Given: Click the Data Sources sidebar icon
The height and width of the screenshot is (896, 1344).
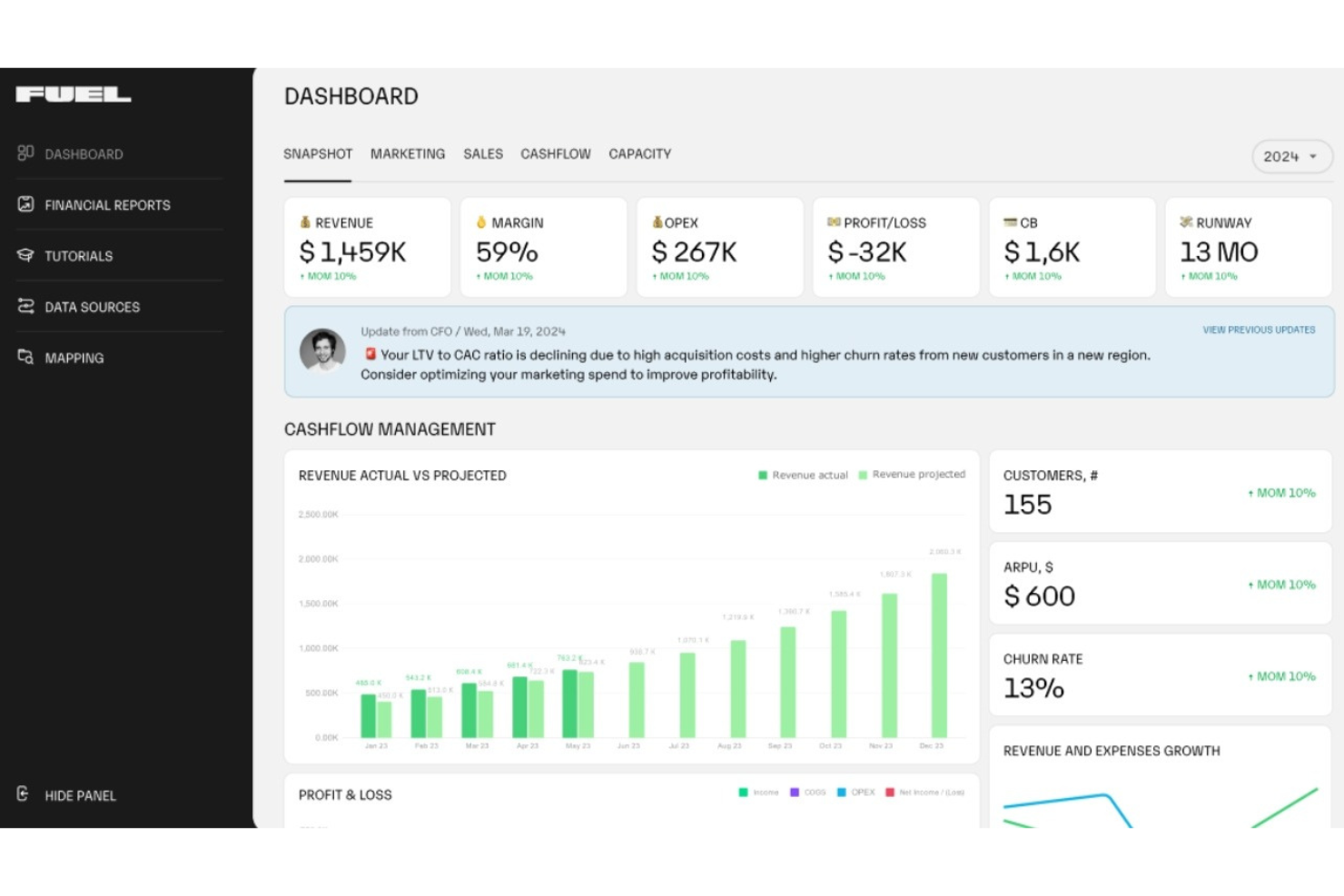Looking at the screenshot, I should pos(25,307).
